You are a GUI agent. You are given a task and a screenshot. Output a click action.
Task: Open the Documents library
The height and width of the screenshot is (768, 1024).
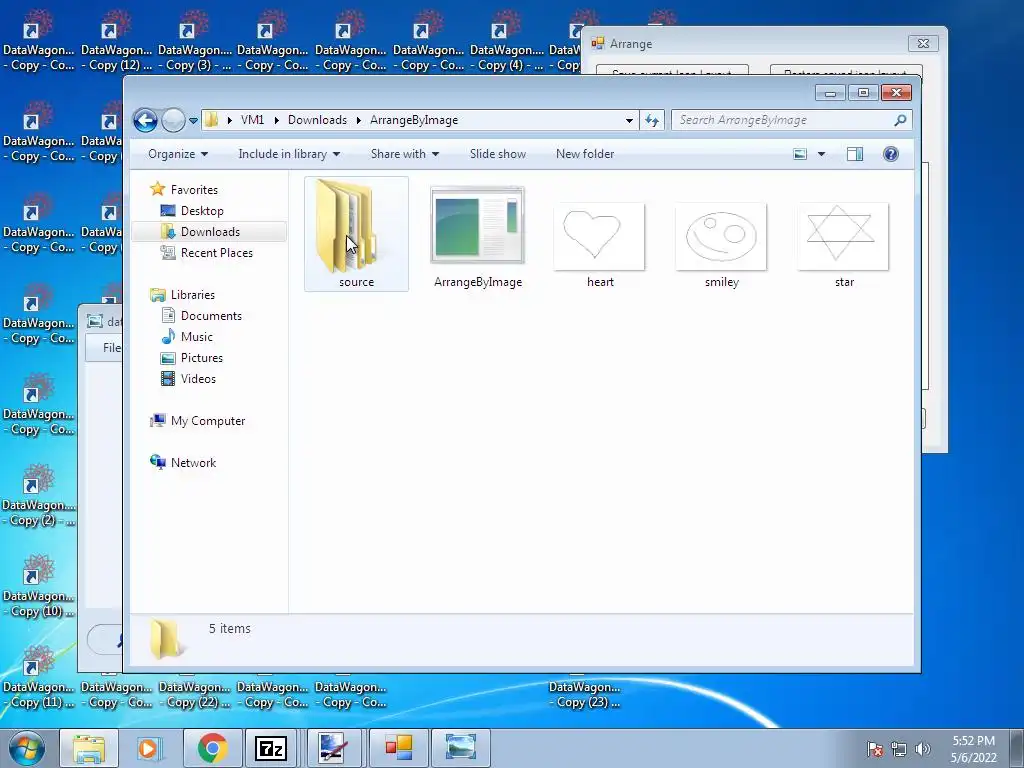point(210,316)
